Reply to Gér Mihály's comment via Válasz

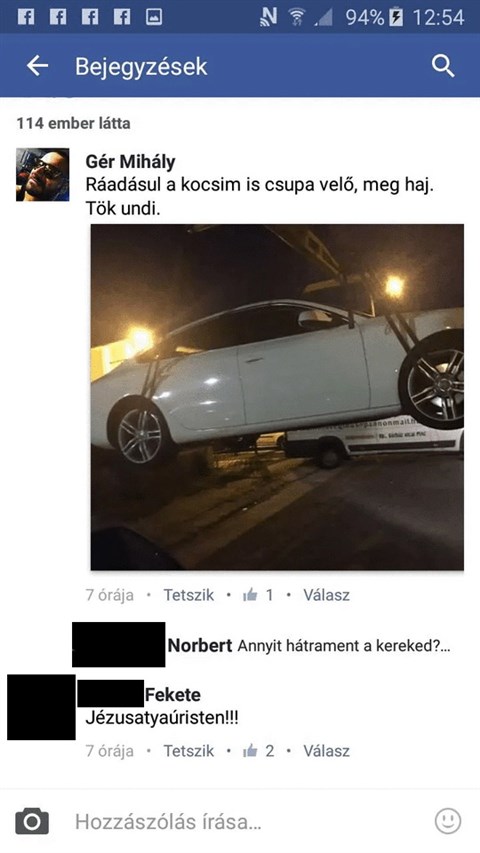tap(327, 595)
